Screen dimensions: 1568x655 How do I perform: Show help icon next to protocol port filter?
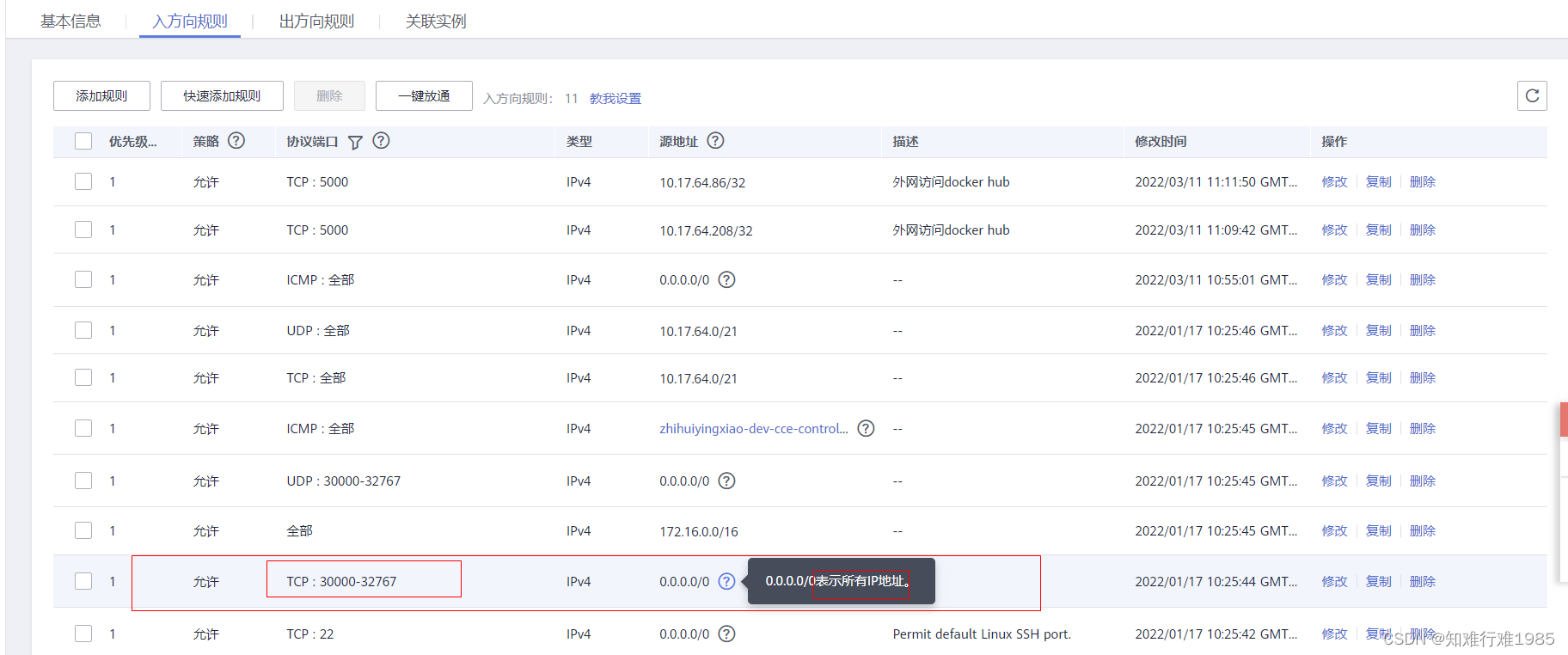pos(381,140)
